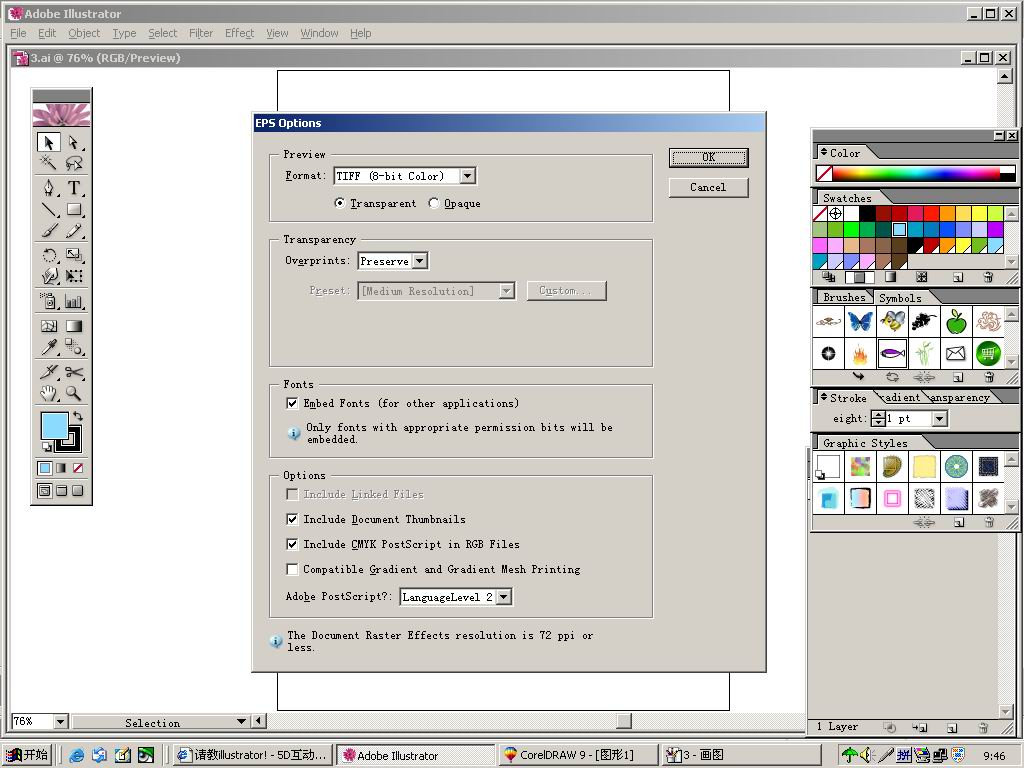The image size is (1024, 768).
Task: Choose the None swatch in Swatches panel
Action: click(x=820, y=214)
